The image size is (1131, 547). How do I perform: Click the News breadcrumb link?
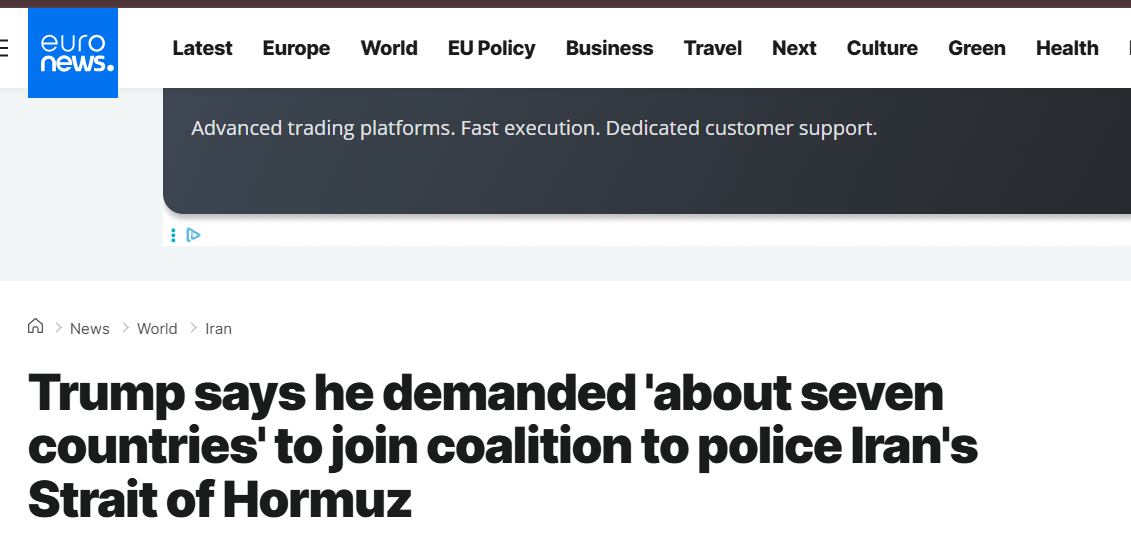click(90, 329)
